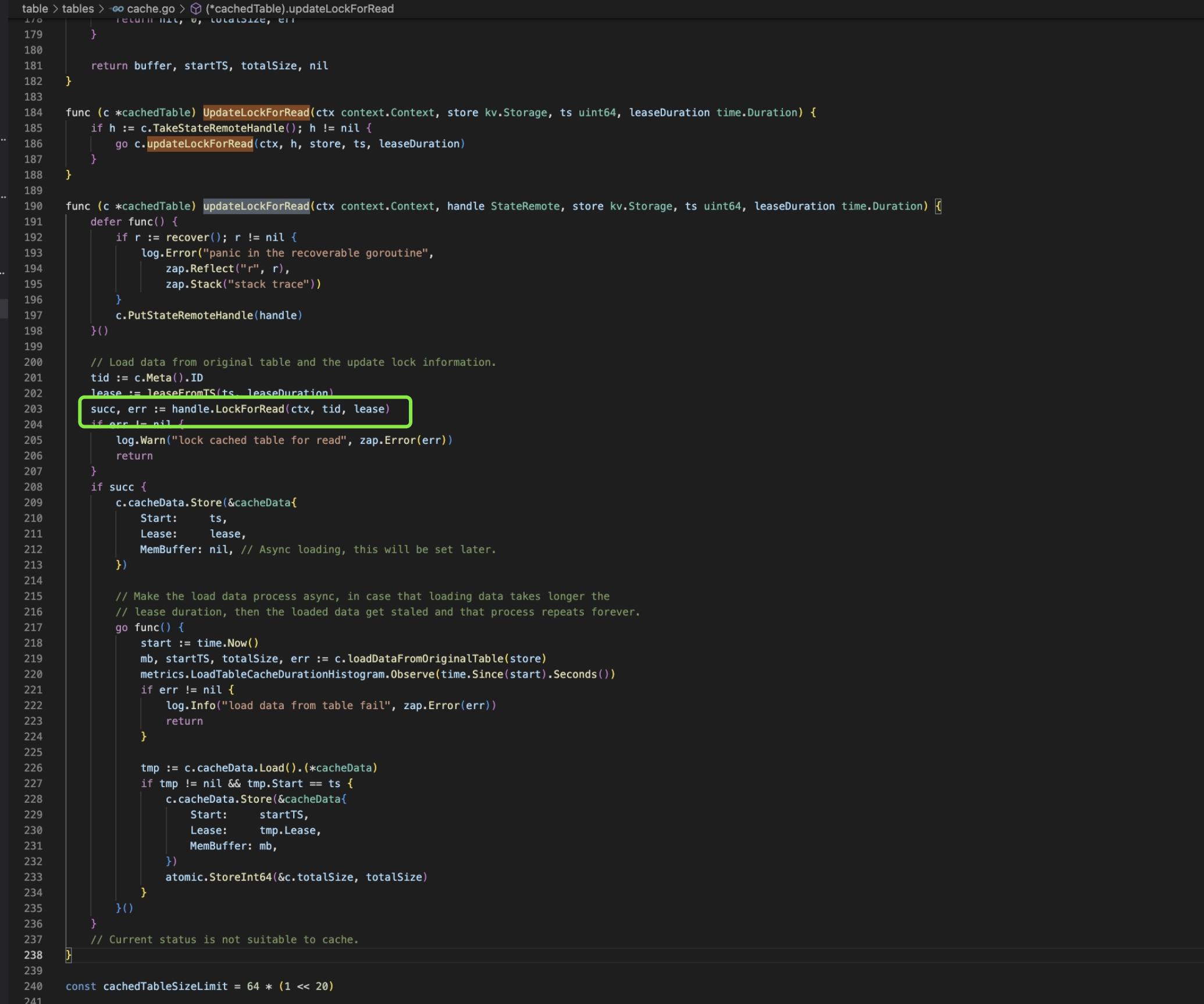Select 'table' in the breadcrumb path

click(x=35, y=9)
